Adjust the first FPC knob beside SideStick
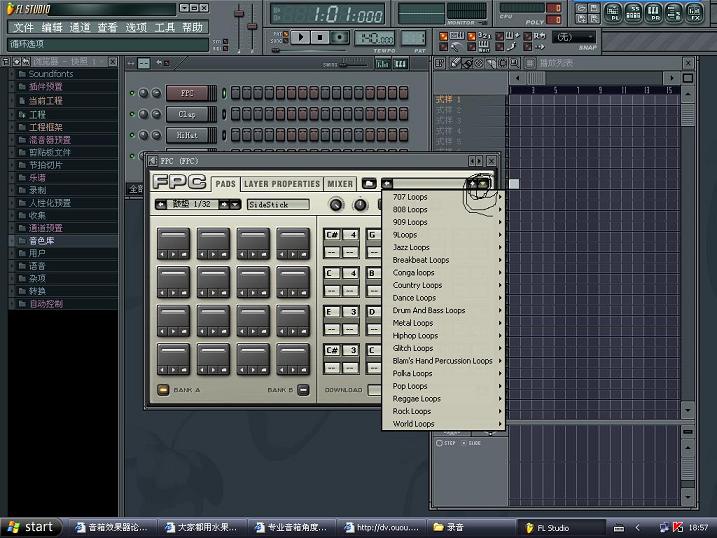Viewport: 717px width, 538px height. coord(335,205)
